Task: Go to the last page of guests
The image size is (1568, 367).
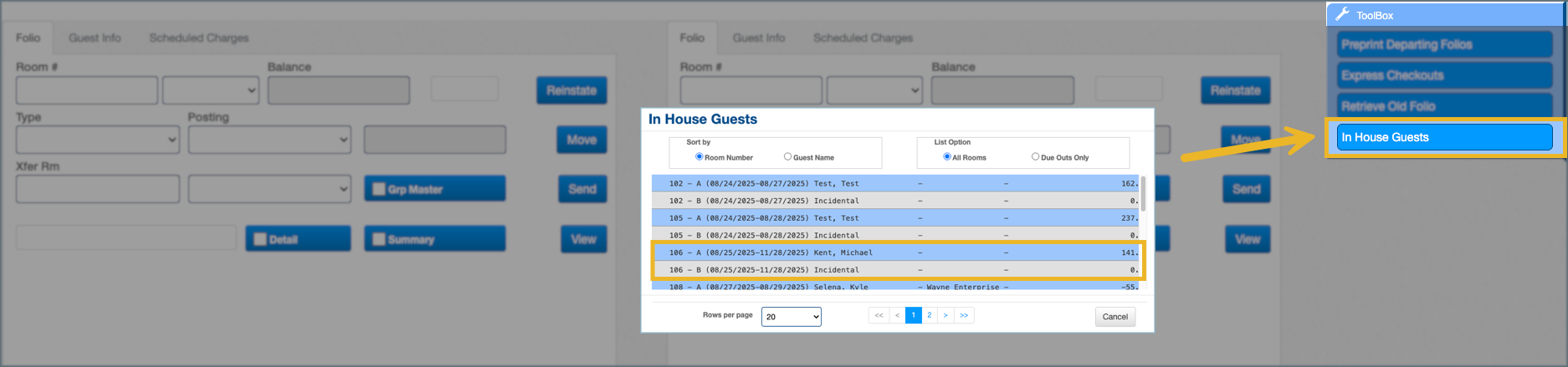Action: [964, 315]
